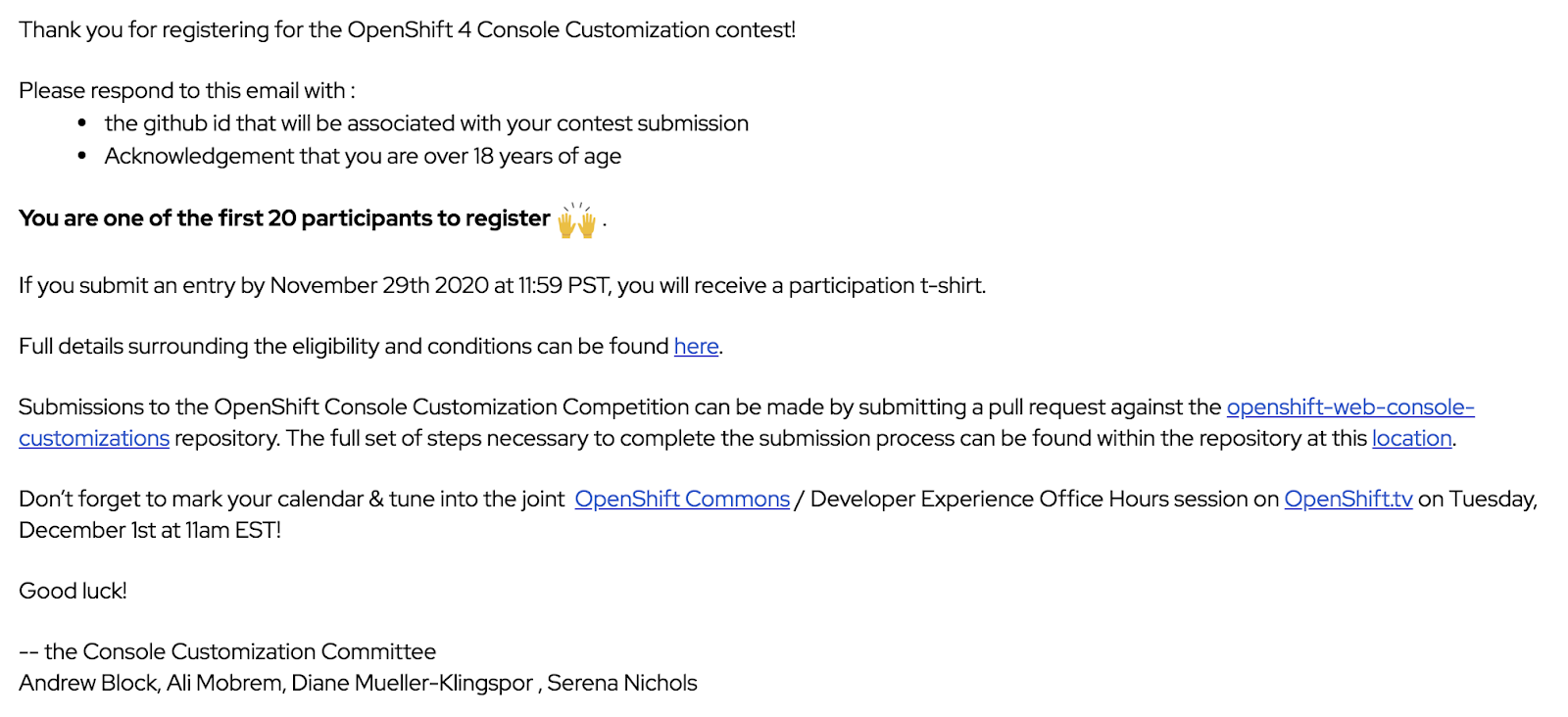Click the raised hands emoji
Image resolution: width=1568 pixels, height=717 pixels.
[576, 220]
